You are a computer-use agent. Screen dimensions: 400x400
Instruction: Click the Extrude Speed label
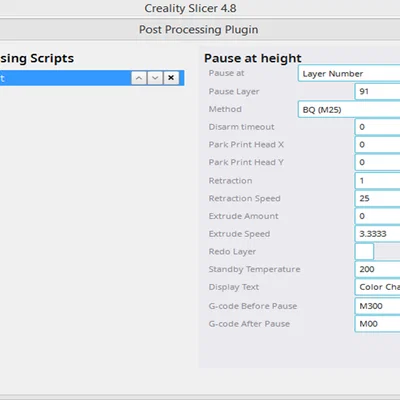coord(239,234)
